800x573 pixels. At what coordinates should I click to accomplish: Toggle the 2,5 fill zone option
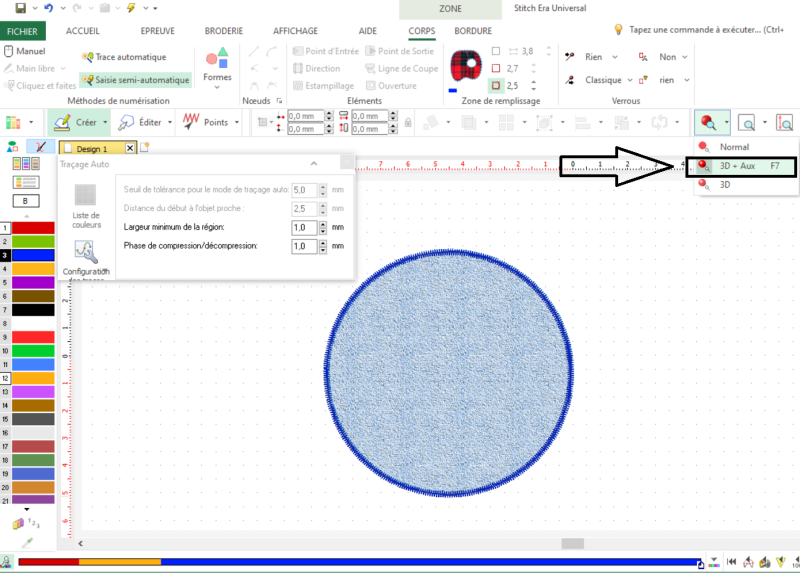click(x=496, y=87)
